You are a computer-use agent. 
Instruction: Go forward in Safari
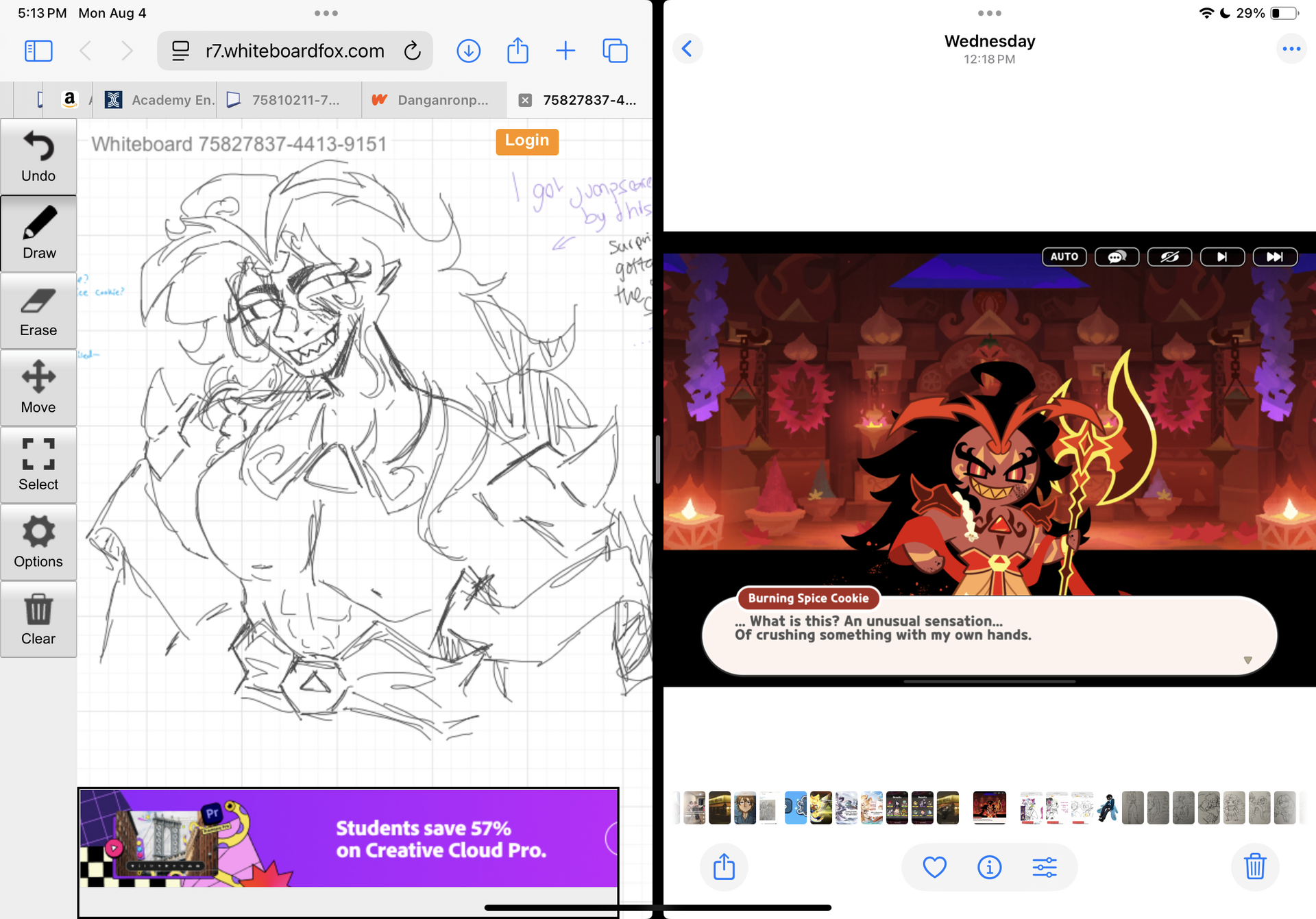[x=127, y=51]
